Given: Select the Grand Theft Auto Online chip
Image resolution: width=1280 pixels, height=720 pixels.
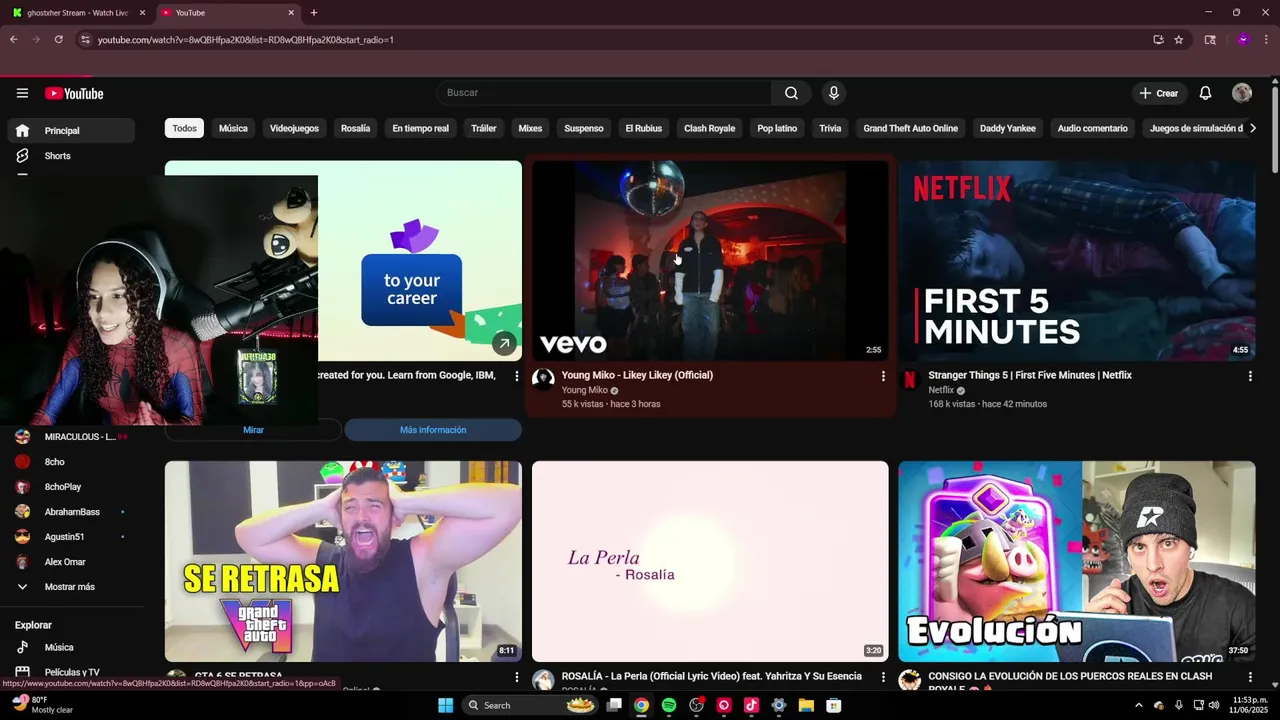Looking at the screenshot, I should pyautogui.click(x=910, y=128).
